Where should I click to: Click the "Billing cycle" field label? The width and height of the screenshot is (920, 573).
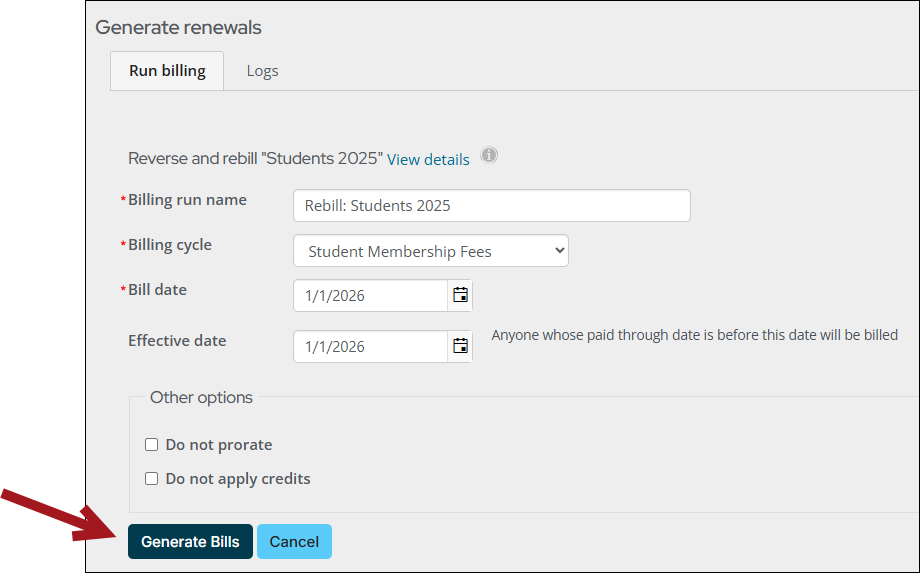170,245
